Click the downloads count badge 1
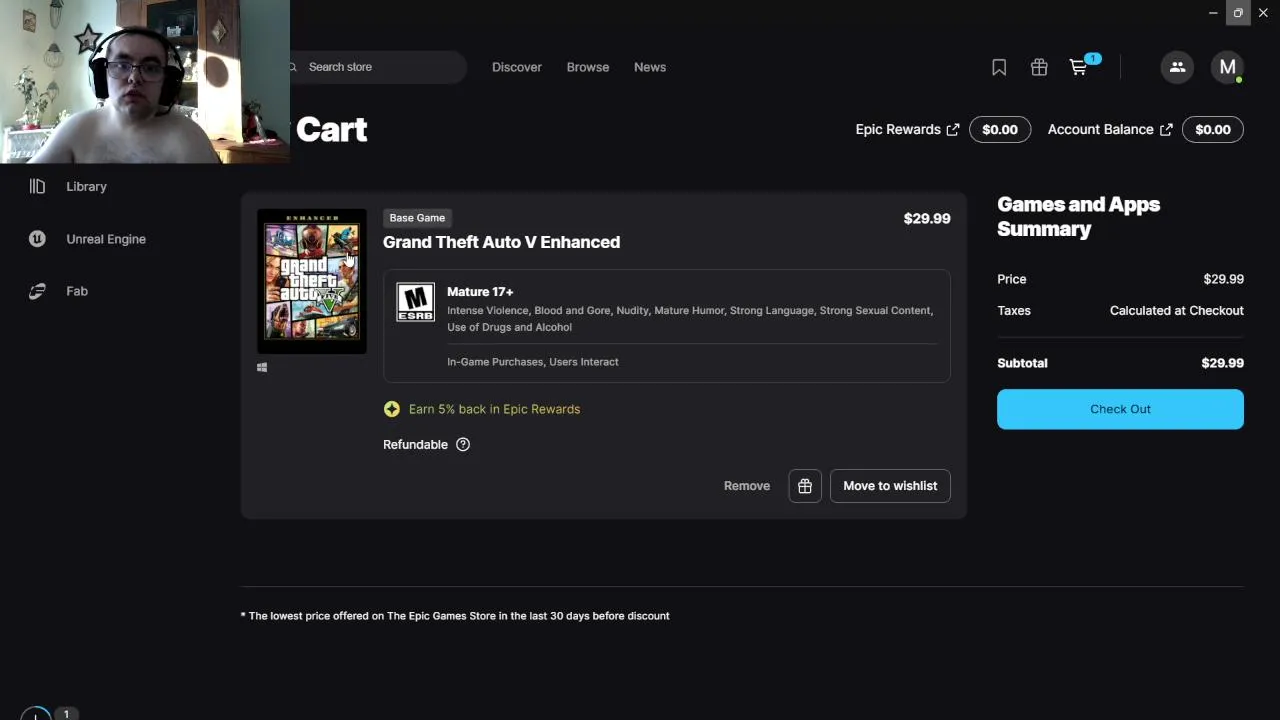Screen dimensions: 1280x720 (66, 714)
